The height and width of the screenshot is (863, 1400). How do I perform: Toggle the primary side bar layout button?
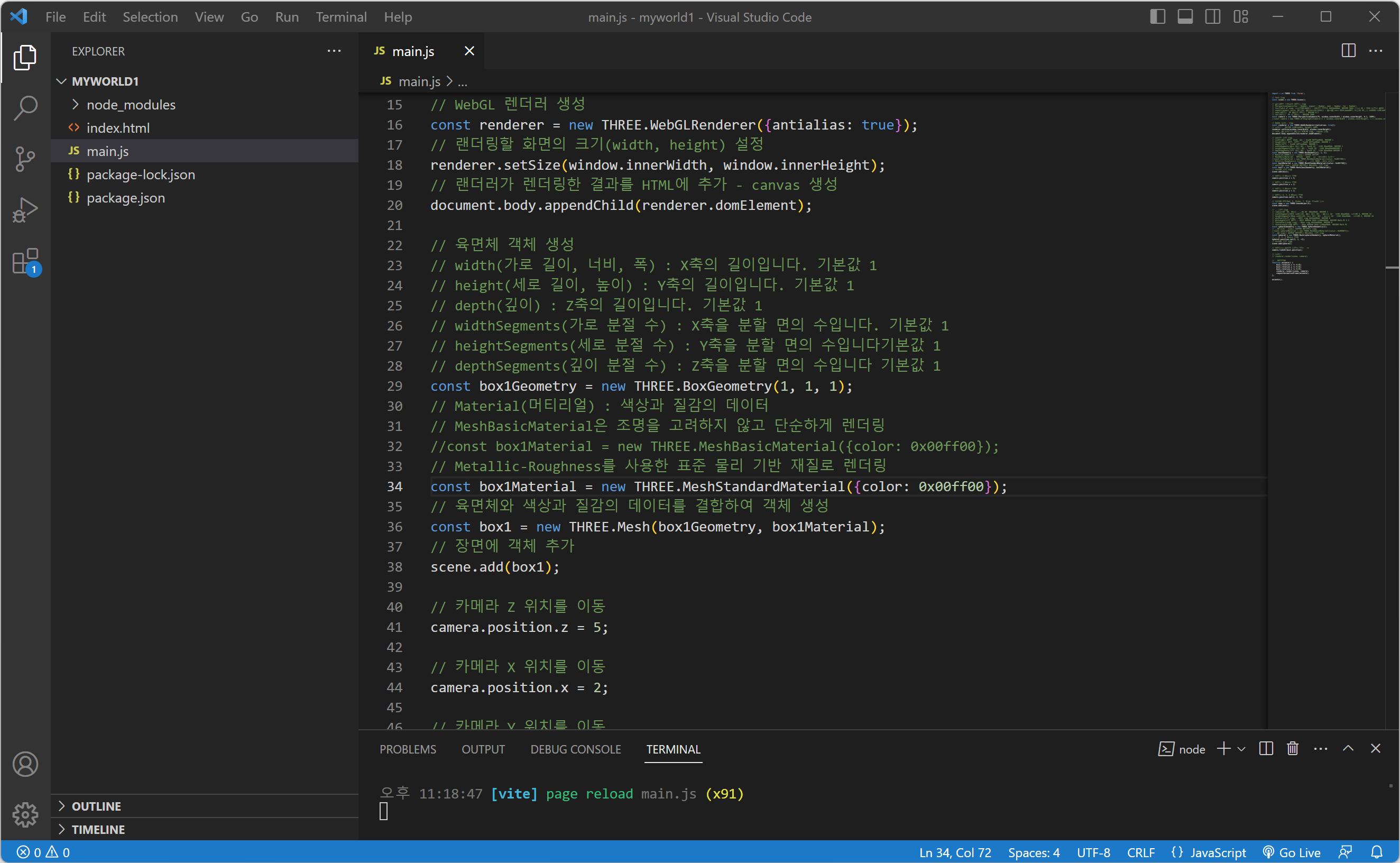click(1157, 16)
